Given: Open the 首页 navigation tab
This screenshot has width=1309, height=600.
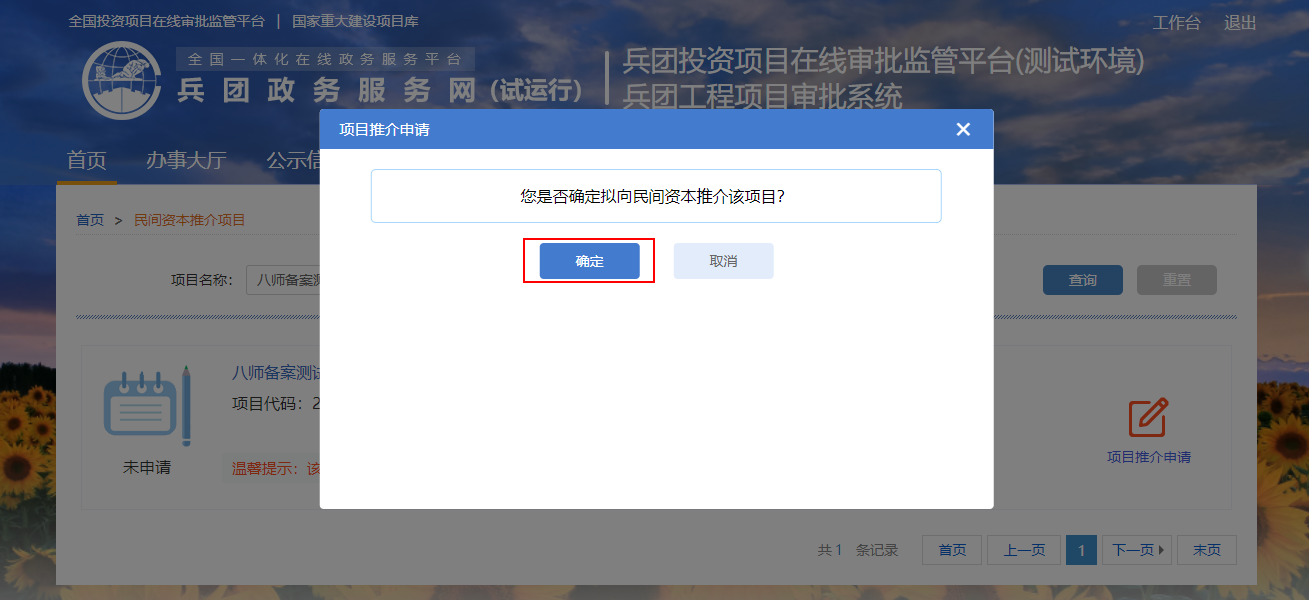Looking at the screenshot, I should click(x=87, y=160).
